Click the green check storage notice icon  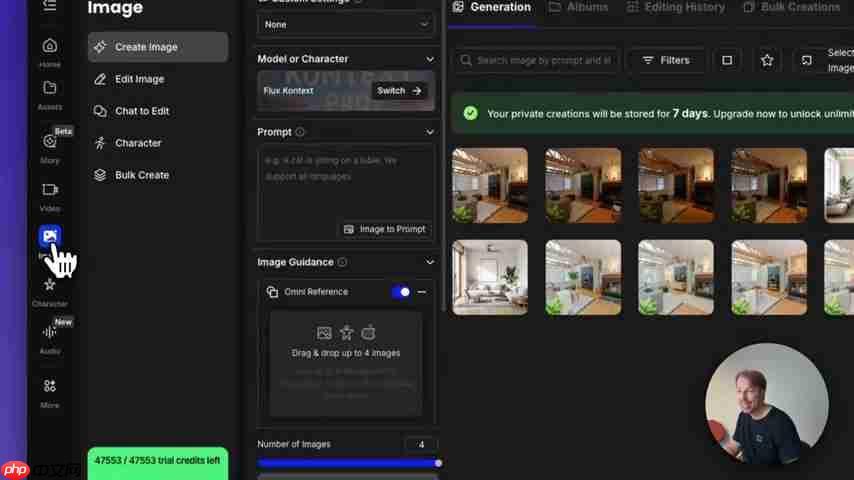click(x=471, y=113)
